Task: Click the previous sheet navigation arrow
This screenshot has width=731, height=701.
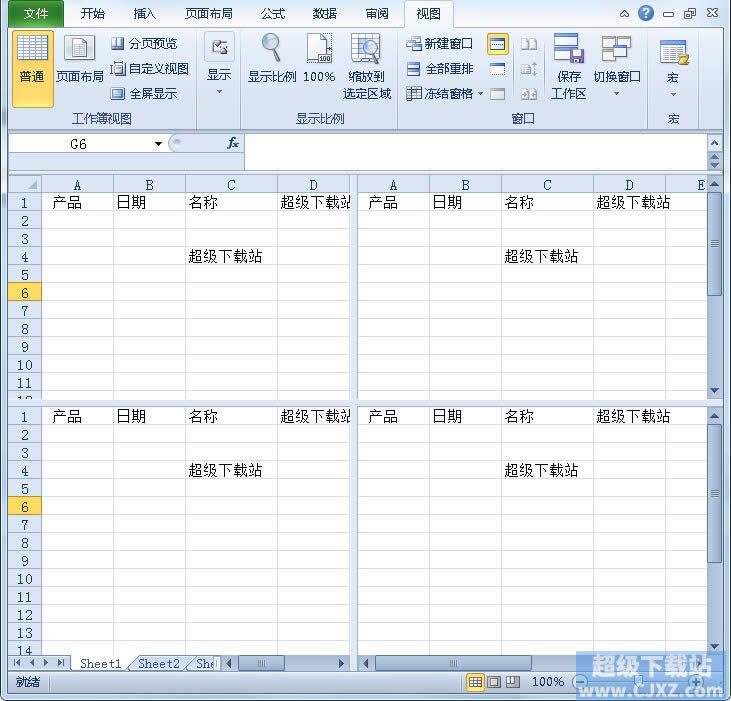Action: coord(32,663)
